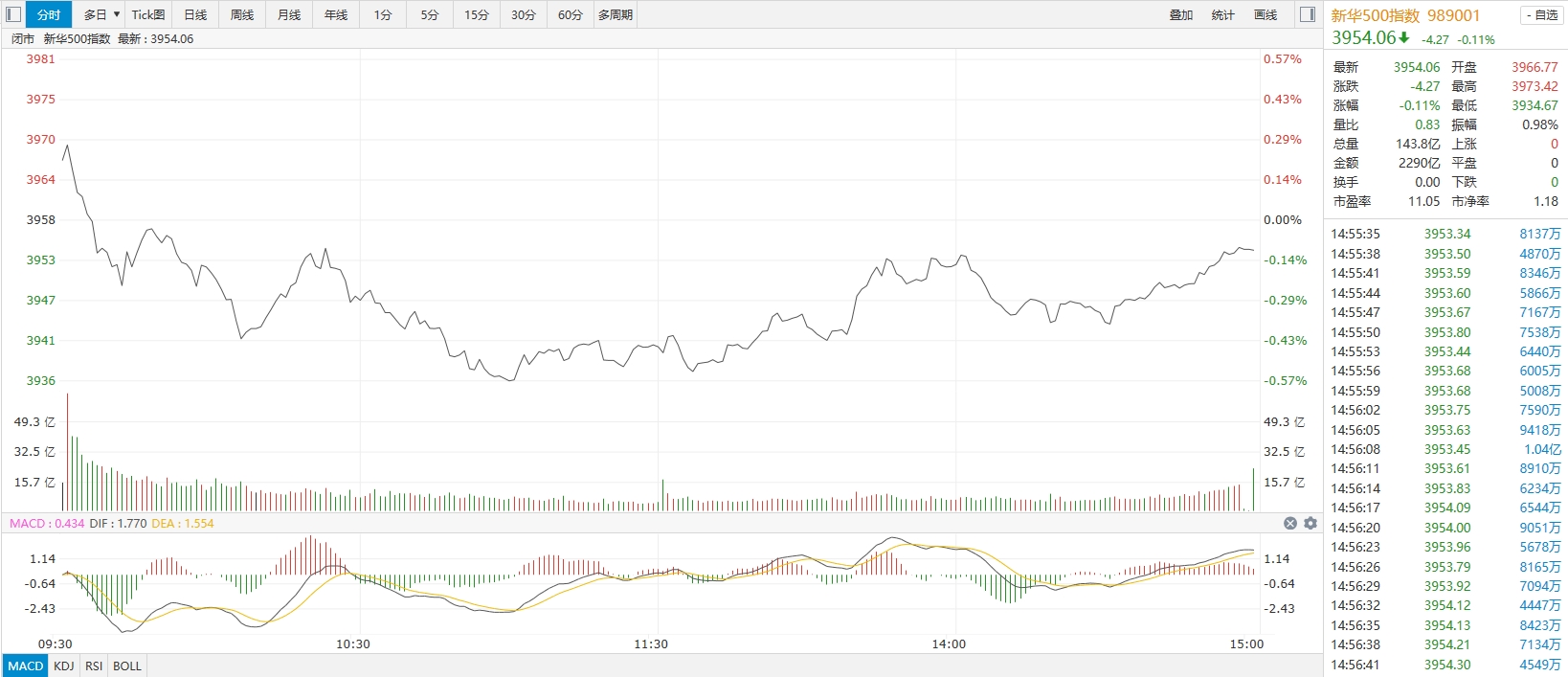Switch indicator to RSI
Screen dimensions: 1568x677
94,666
